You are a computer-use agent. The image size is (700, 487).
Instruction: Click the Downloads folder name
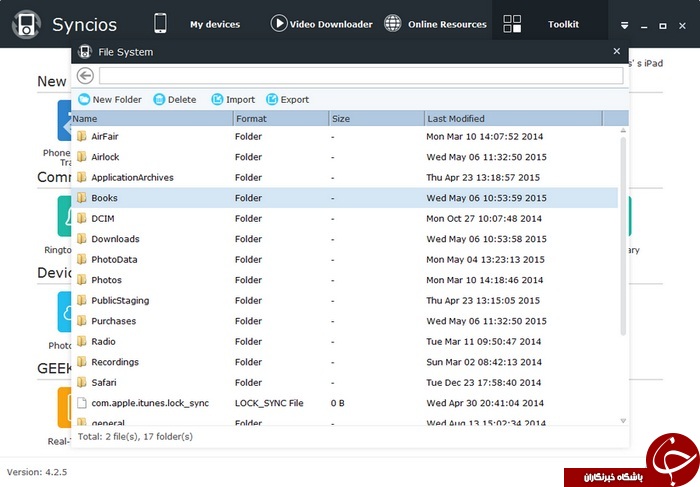(115, 239)
